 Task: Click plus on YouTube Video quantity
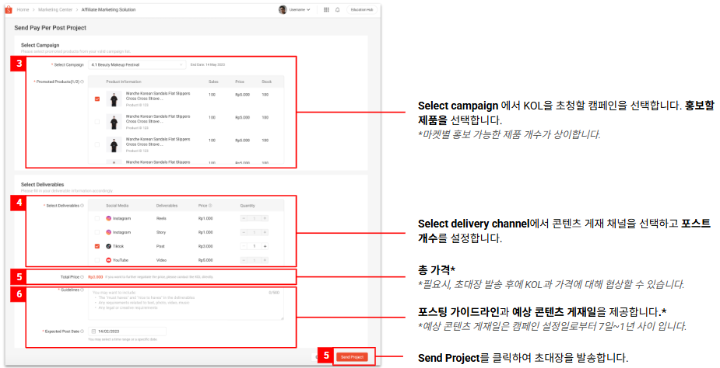[x=265, y=260]
